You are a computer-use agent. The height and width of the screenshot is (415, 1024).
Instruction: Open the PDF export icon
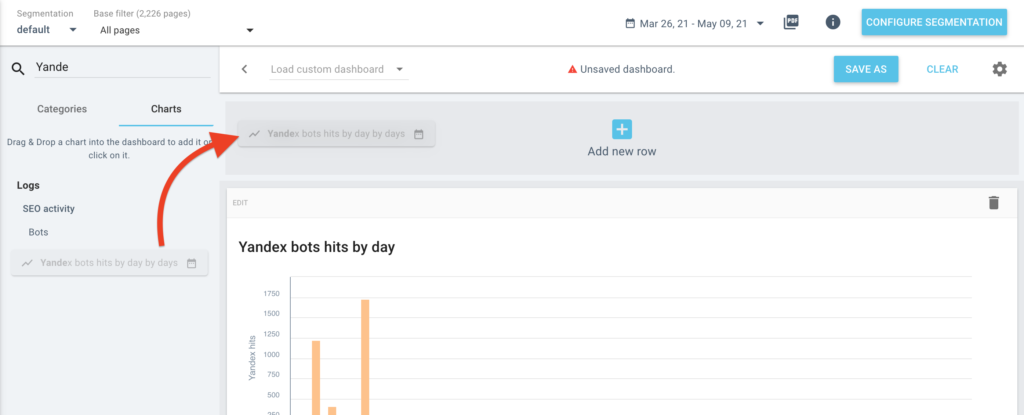(791, 22)
